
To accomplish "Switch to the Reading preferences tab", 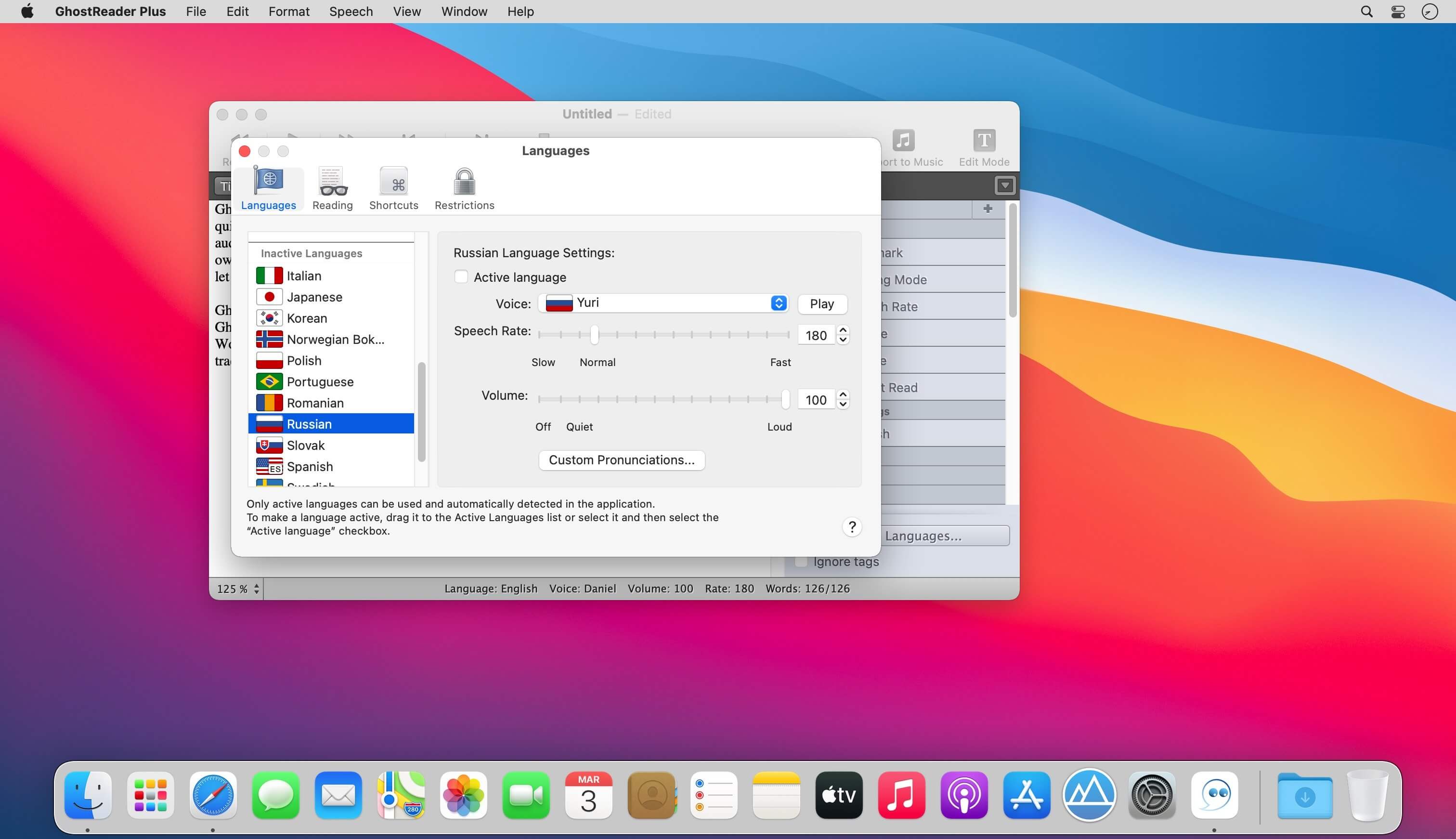I will coord(333,188).
